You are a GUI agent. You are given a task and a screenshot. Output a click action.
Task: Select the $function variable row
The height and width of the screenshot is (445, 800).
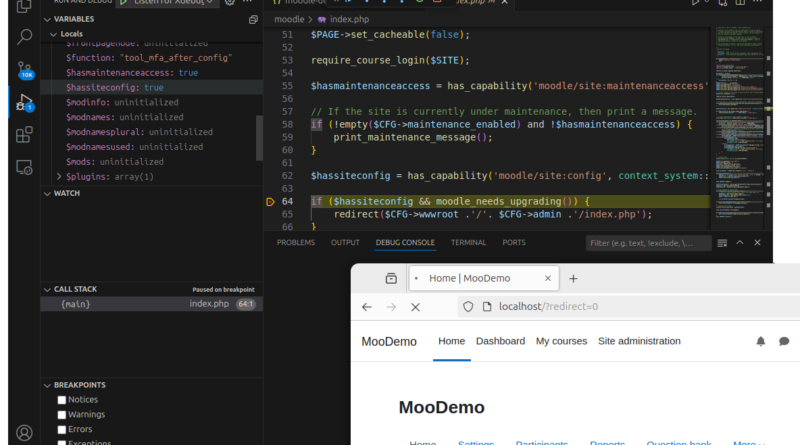pos(152,58)
